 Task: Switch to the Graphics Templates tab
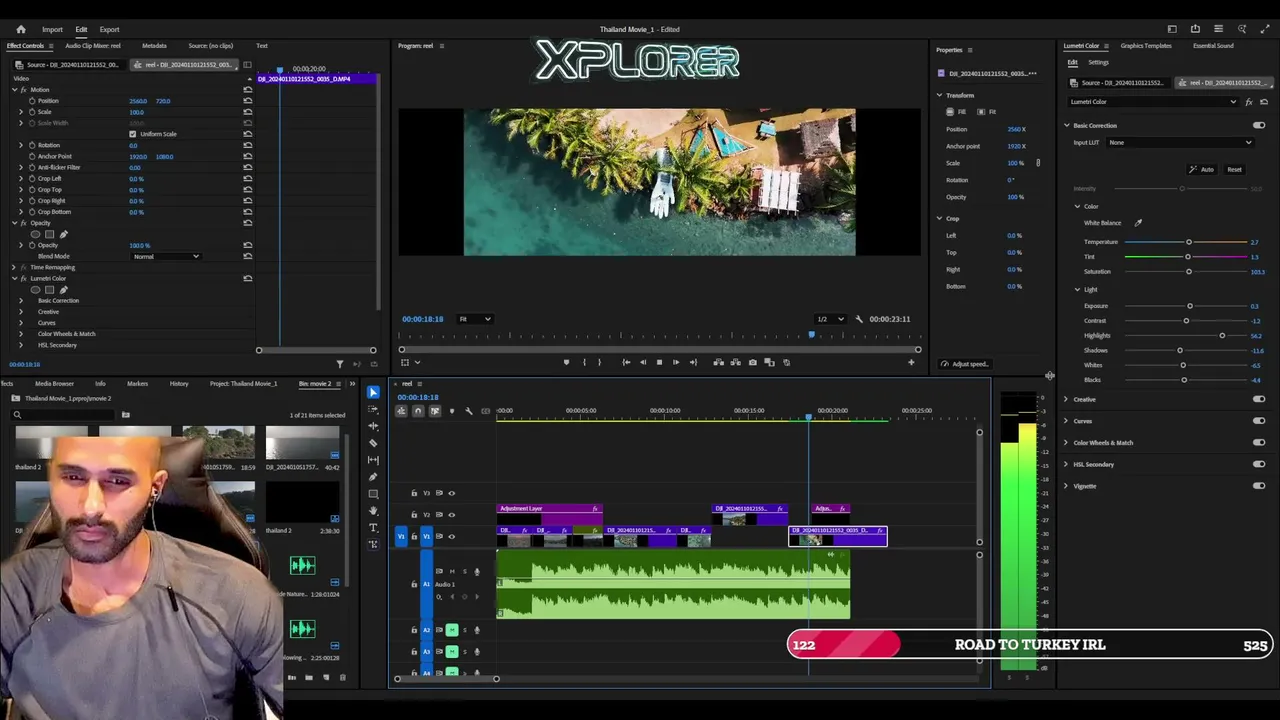(x=1146, y=46)
